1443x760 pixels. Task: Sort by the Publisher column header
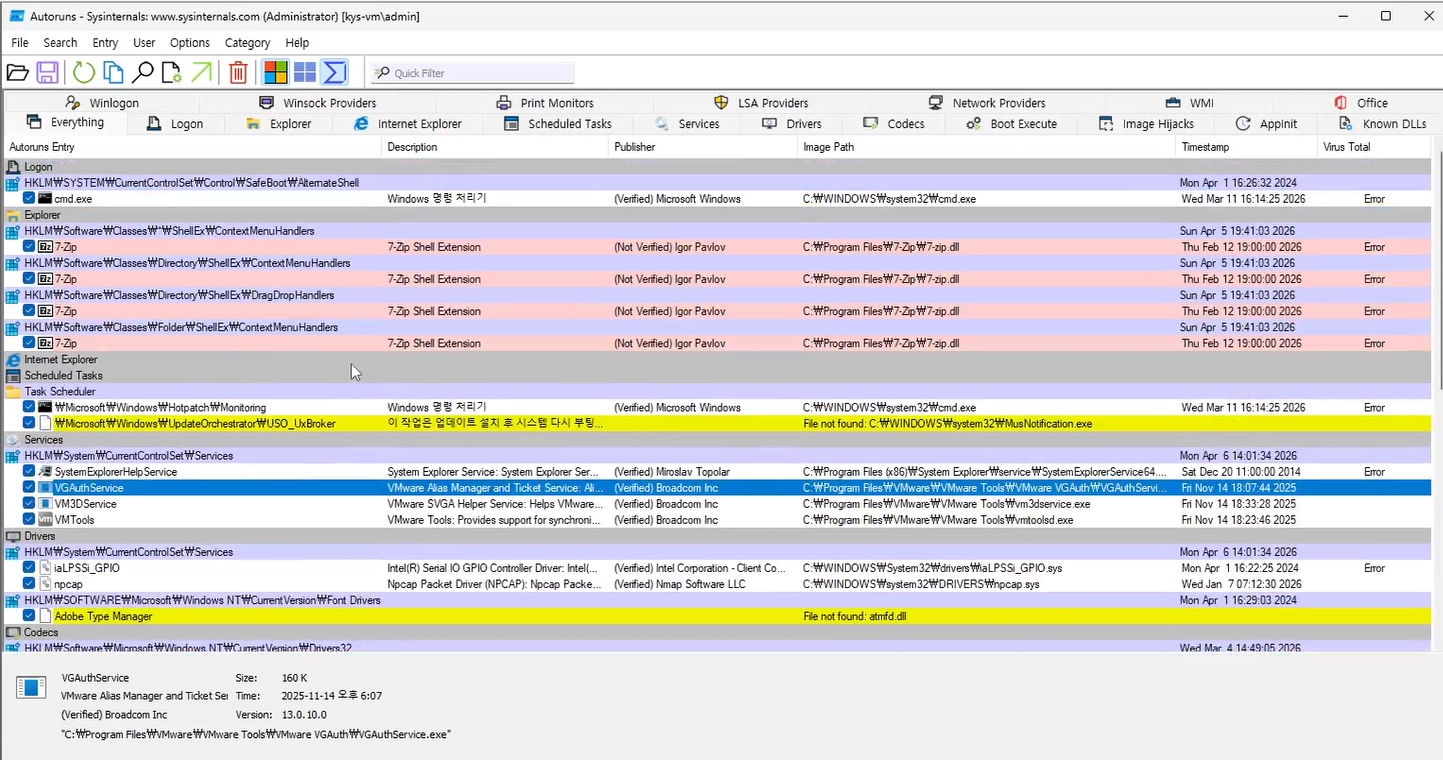point(703,147)
